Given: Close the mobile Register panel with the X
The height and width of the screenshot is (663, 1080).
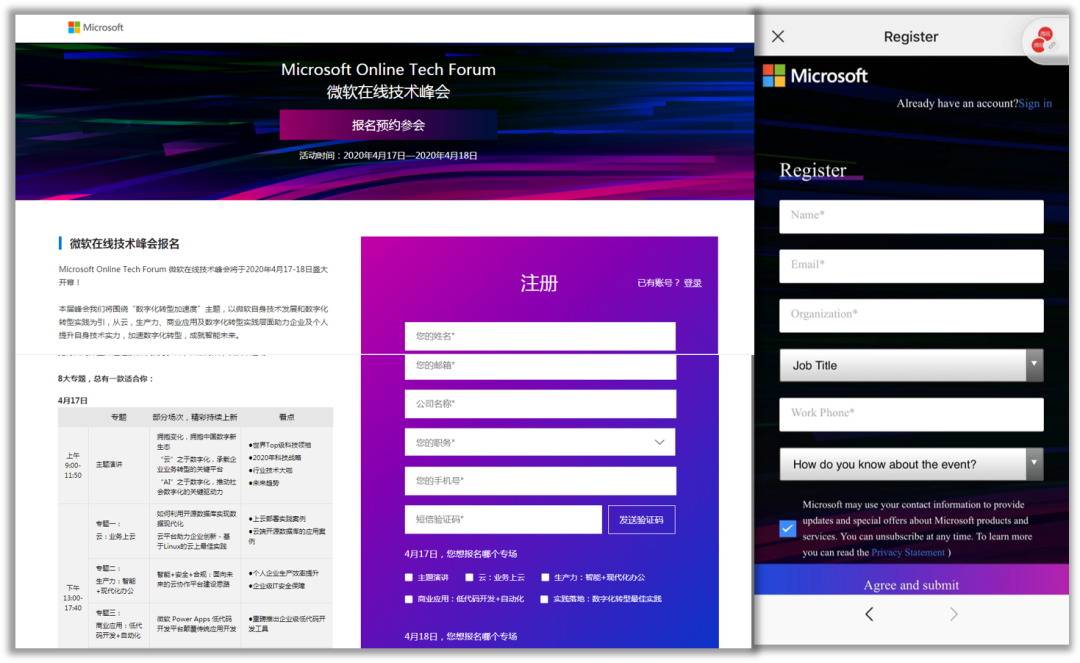Looking at the screenshot, I should click(x=778, y=36).
